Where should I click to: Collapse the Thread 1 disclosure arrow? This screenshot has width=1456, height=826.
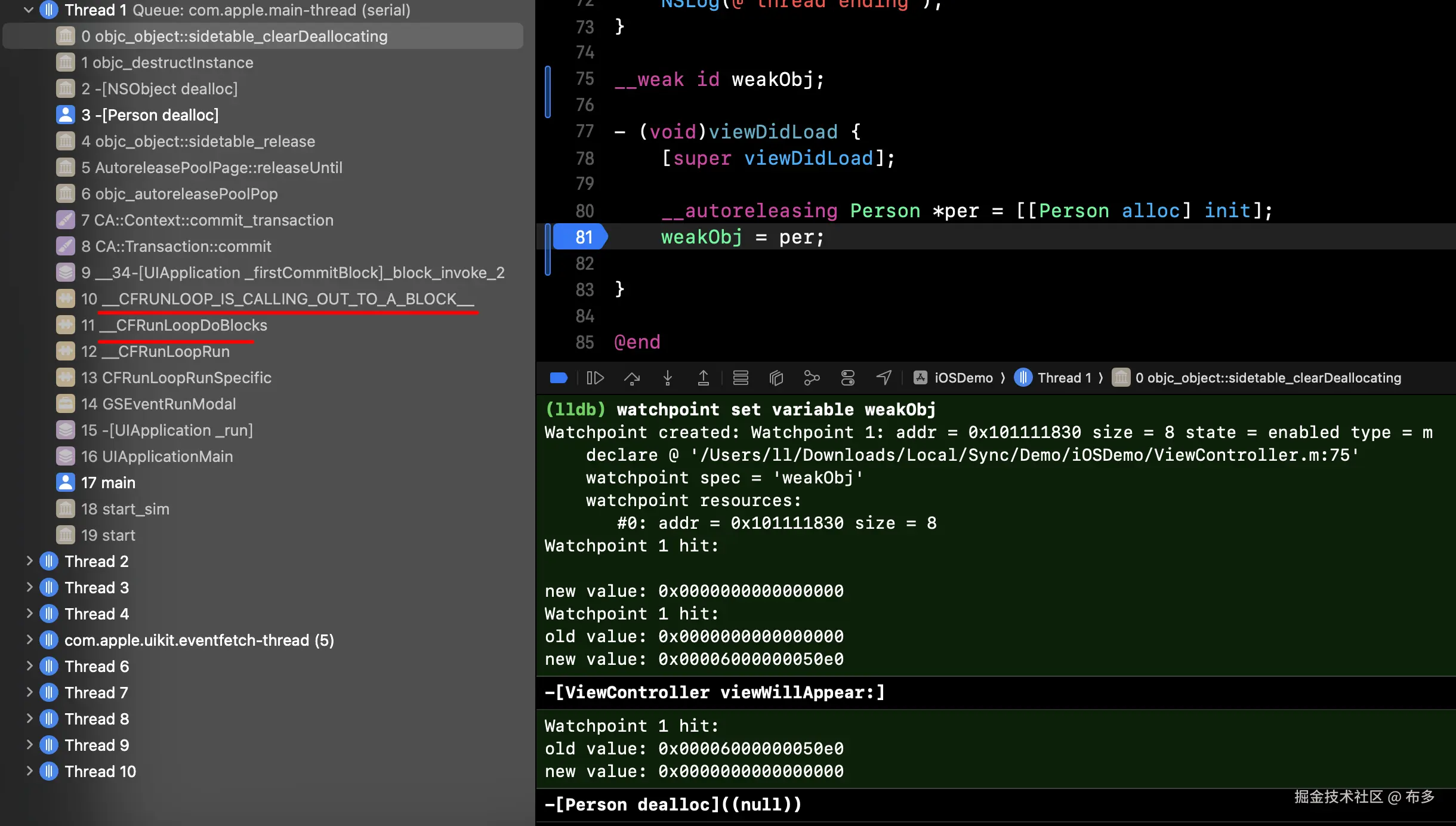click(28, 10)
